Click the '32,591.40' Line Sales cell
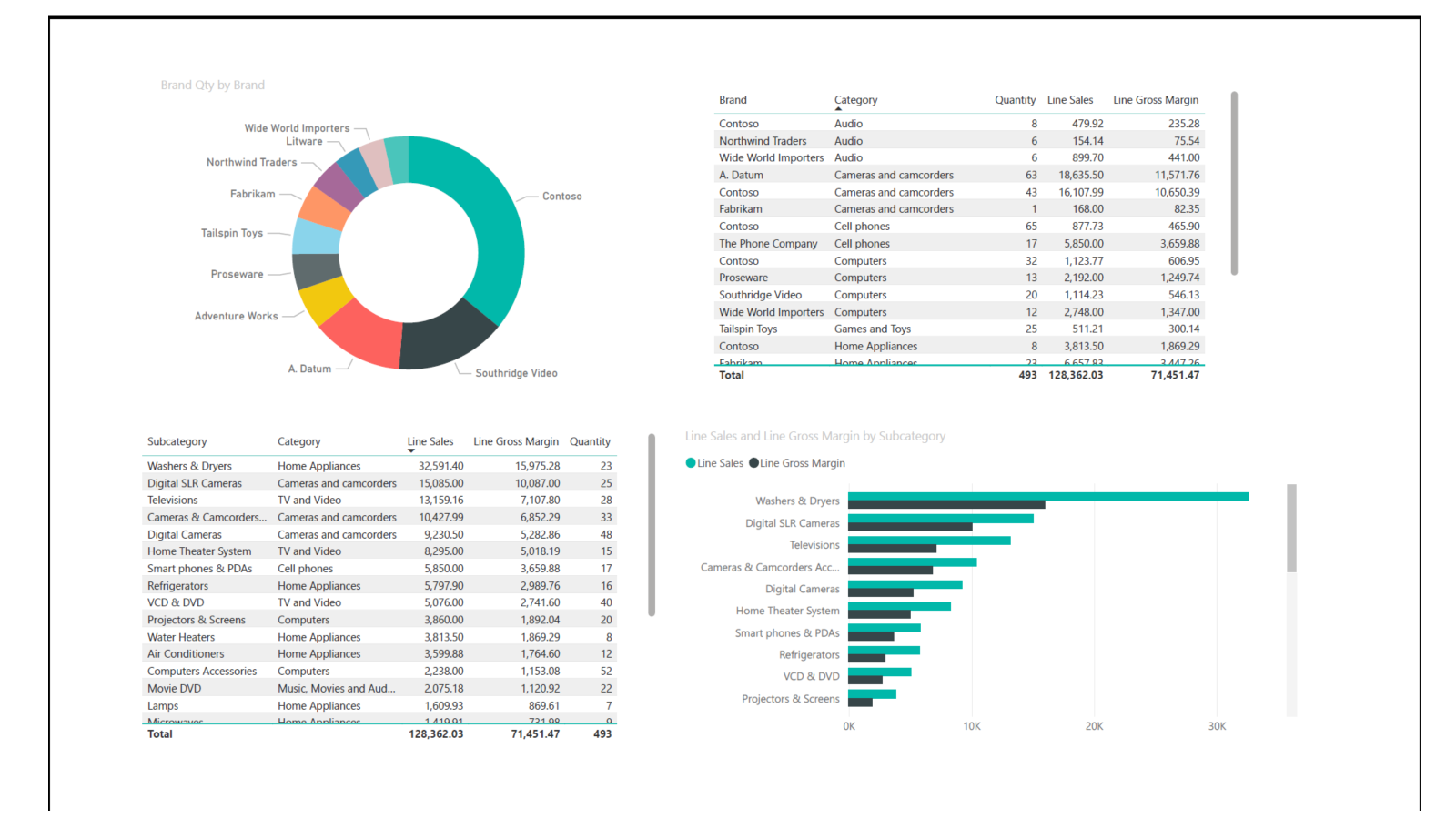 click(441, 466)
